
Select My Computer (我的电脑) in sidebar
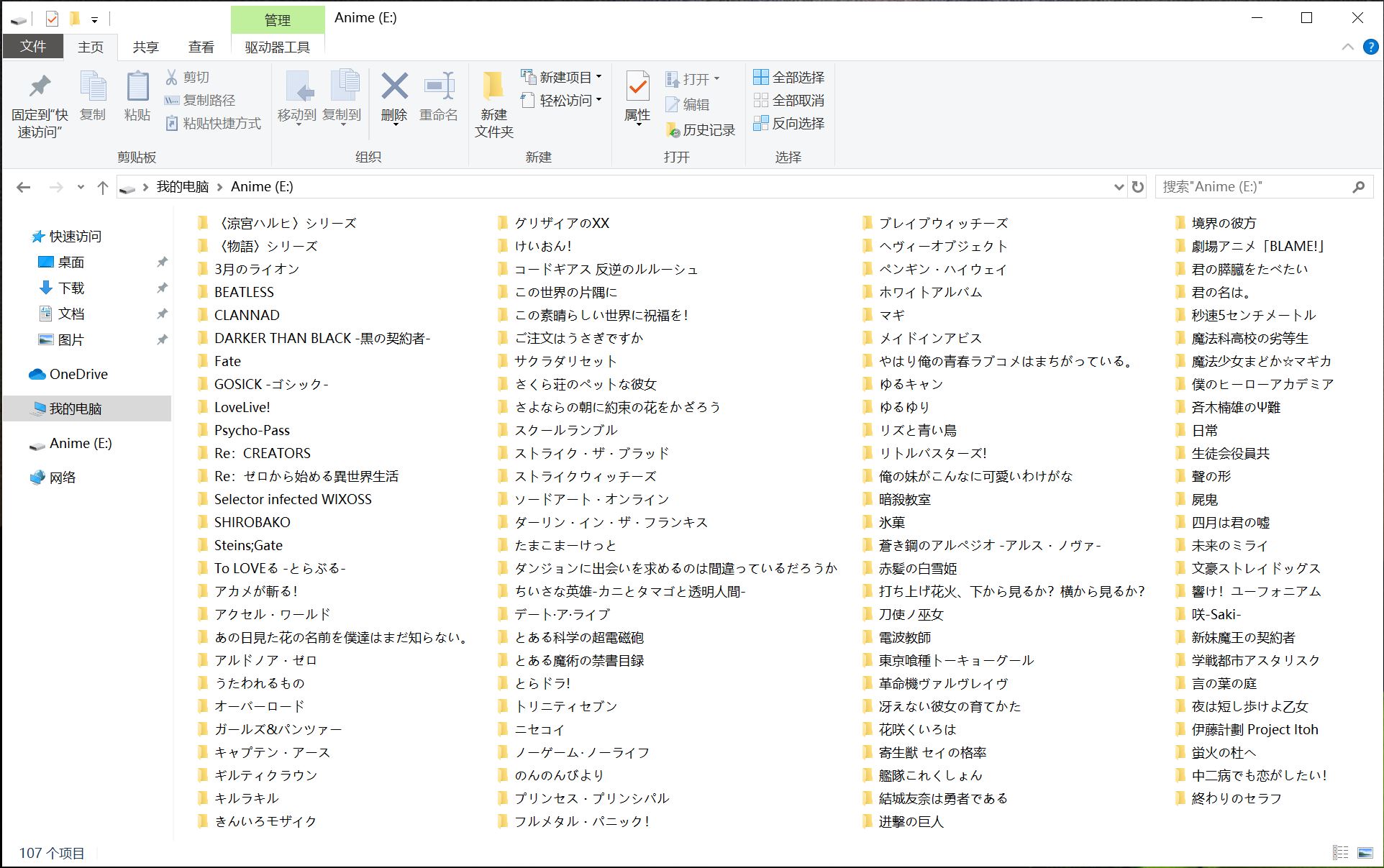coord(87,408)
